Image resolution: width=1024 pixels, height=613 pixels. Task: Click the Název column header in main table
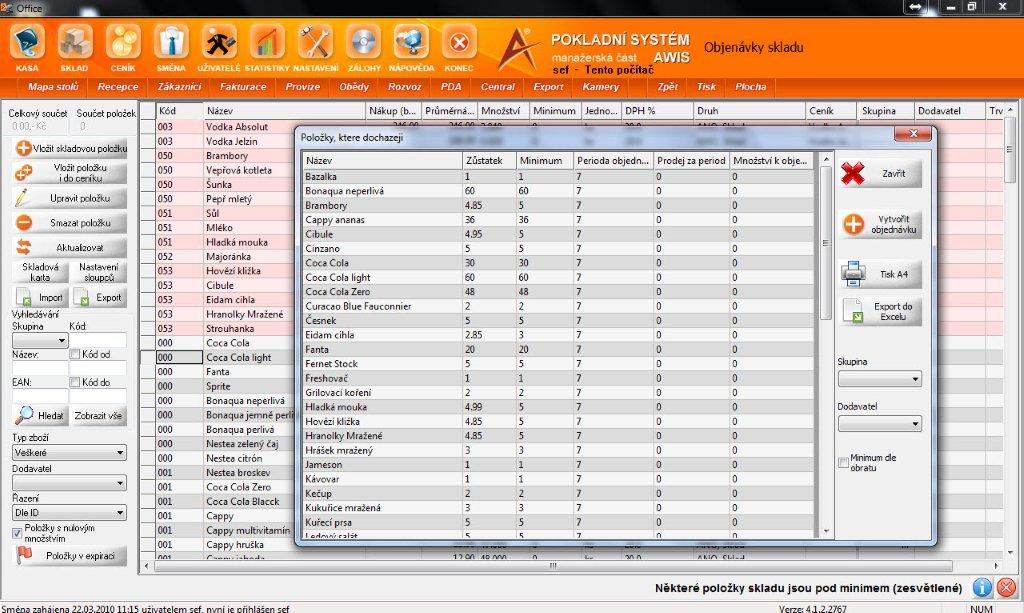pos(284,111)
